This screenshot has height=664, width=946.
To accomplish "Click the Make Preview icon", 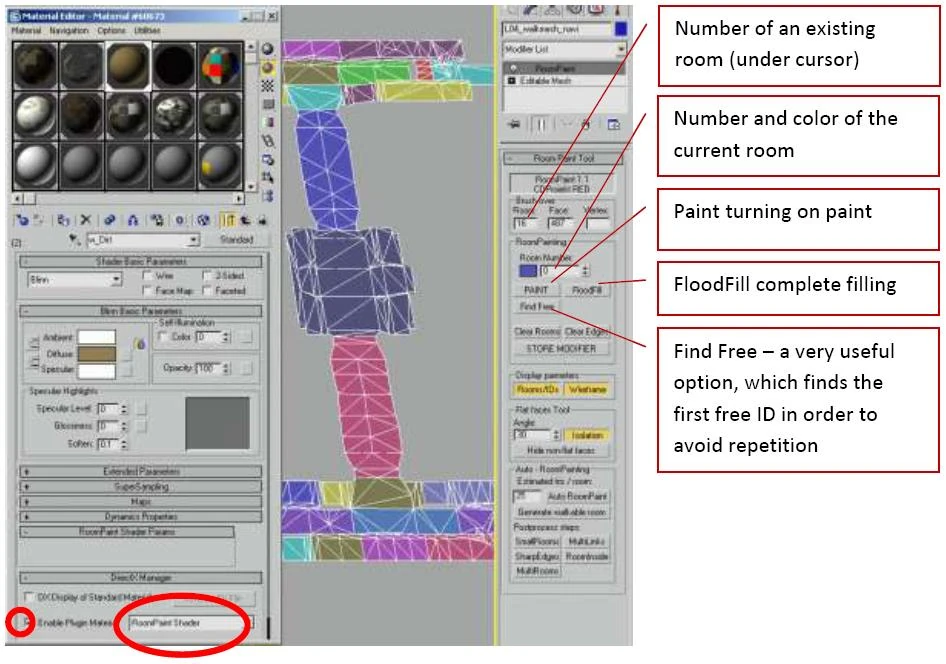I will pyautogui.click(x=267, y=141).
